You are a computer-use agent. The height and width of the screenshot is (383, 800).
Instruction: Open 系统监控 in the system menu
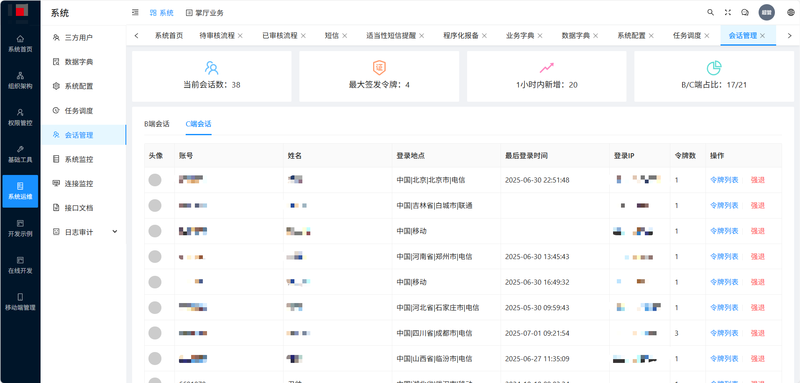click(x=84, y=160)
